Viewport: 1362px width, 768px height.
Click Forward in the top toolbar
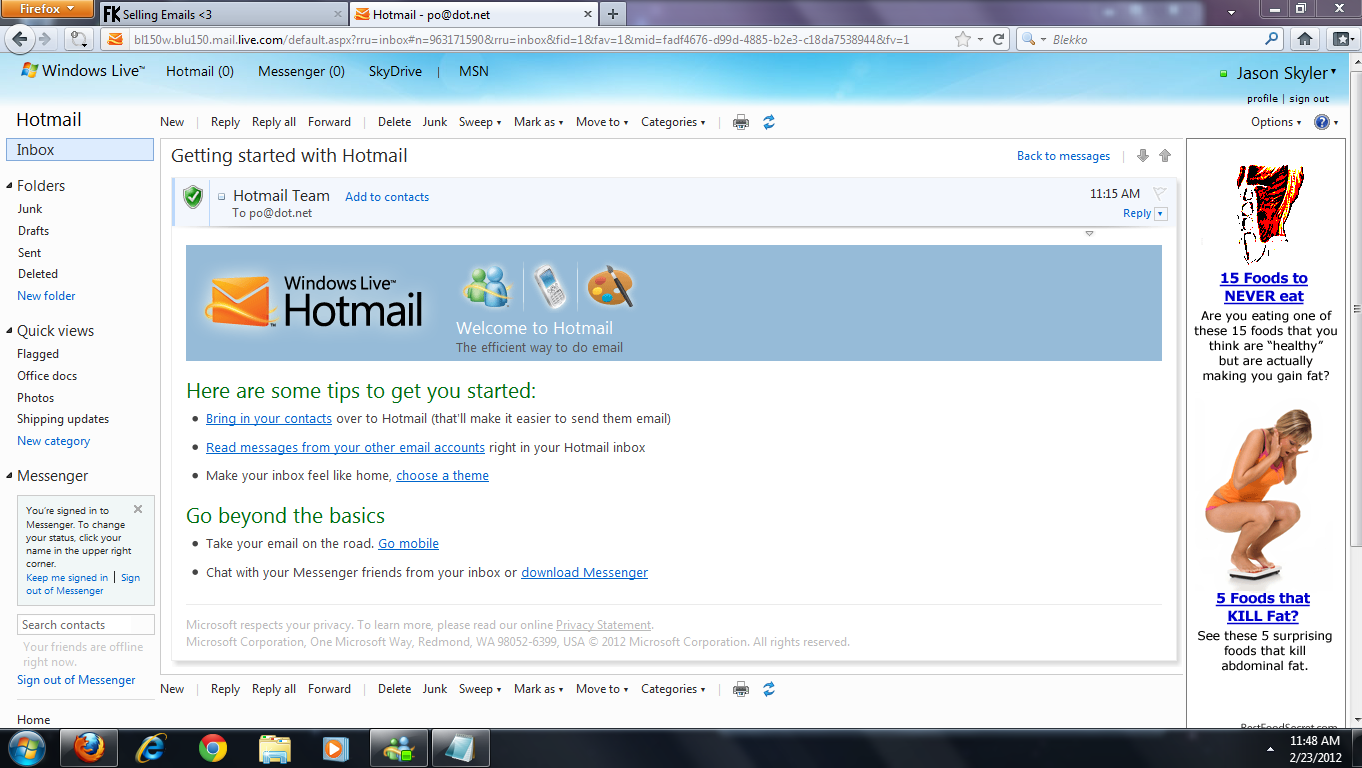tap(329, 122)
